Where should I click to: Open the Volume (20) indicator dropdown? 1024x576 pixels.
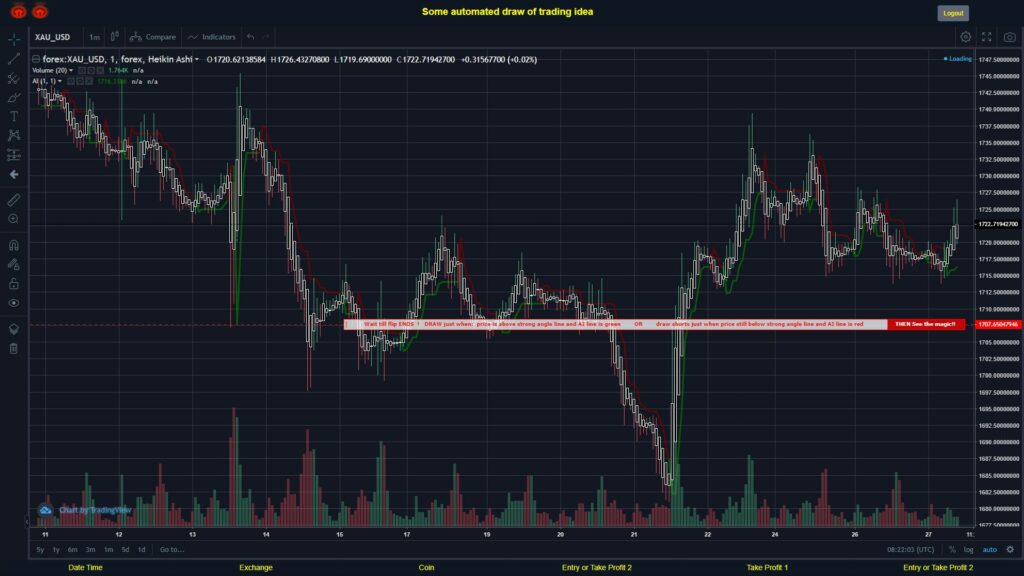click(71, 71)
